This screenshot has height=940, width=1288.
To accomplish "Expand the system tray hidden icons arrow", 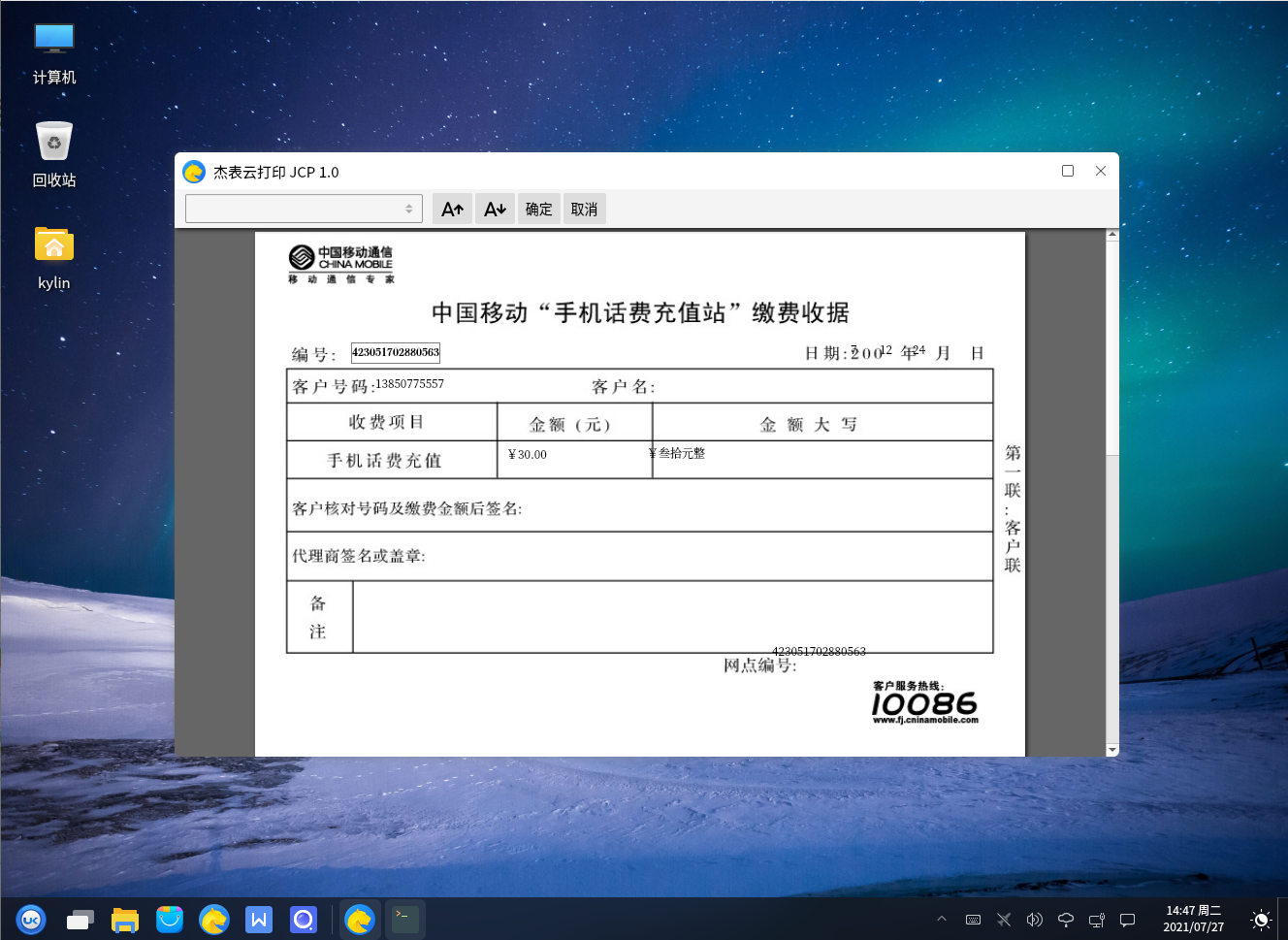I will [x=942, y=919].
